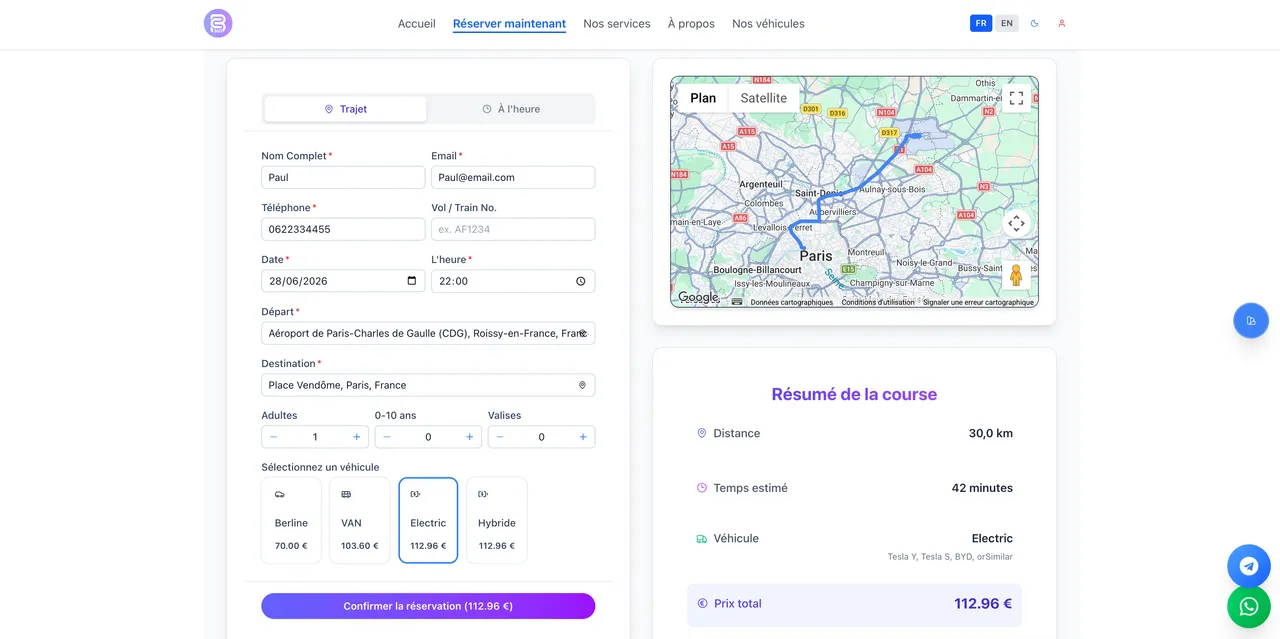Open WhatsApp chat floating button

1249,606
